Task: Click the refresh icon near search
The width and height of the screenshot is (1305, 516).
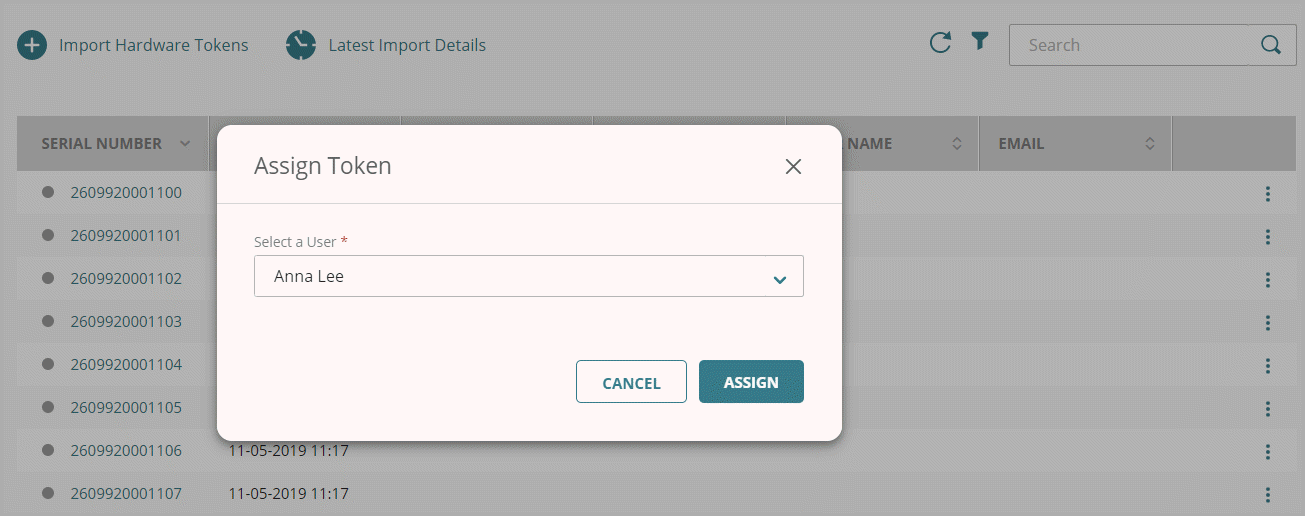Action: tap(940, 42)
